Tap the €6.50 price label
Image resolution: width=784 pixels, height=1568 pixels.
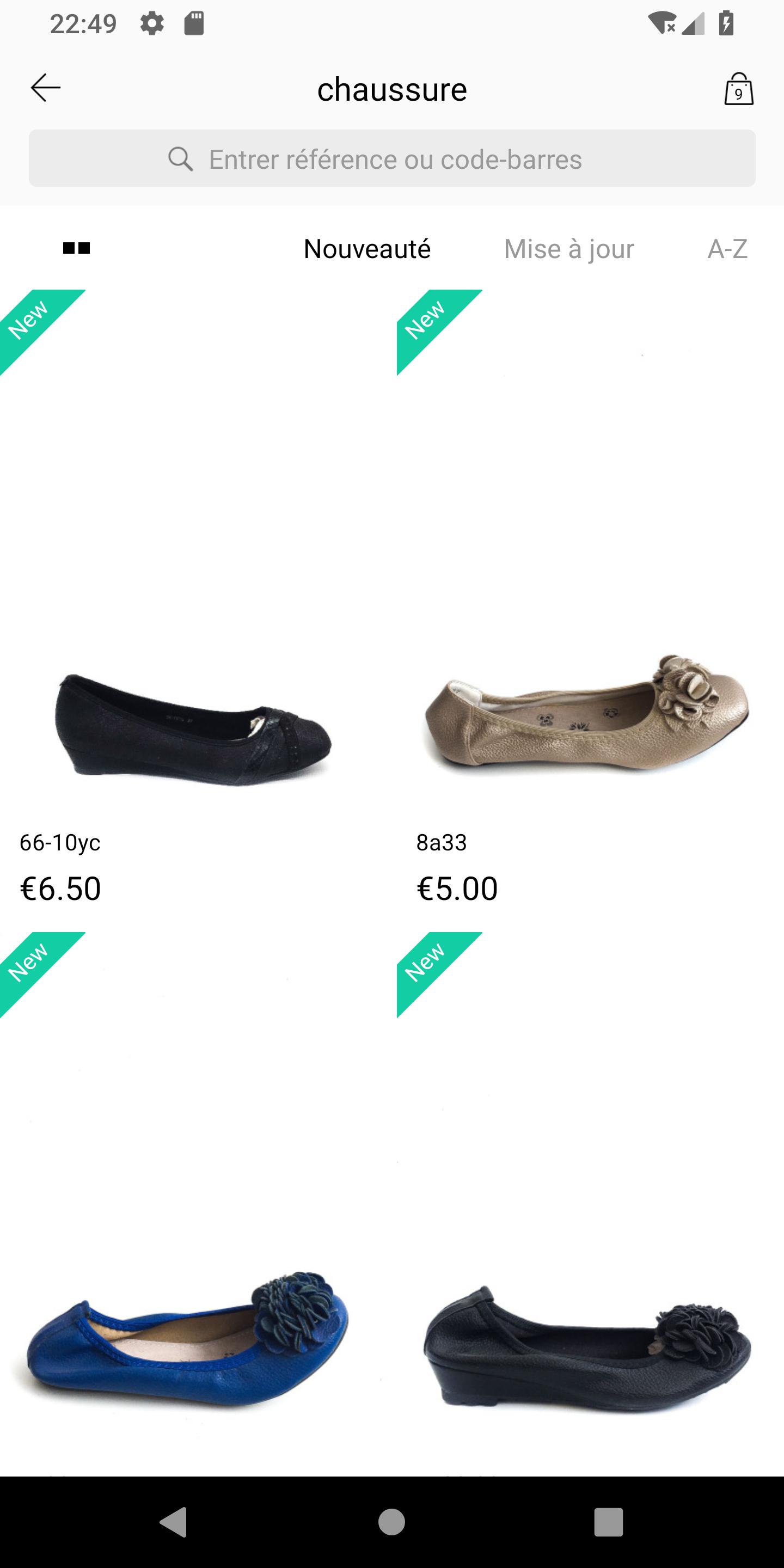click(60, 888)
